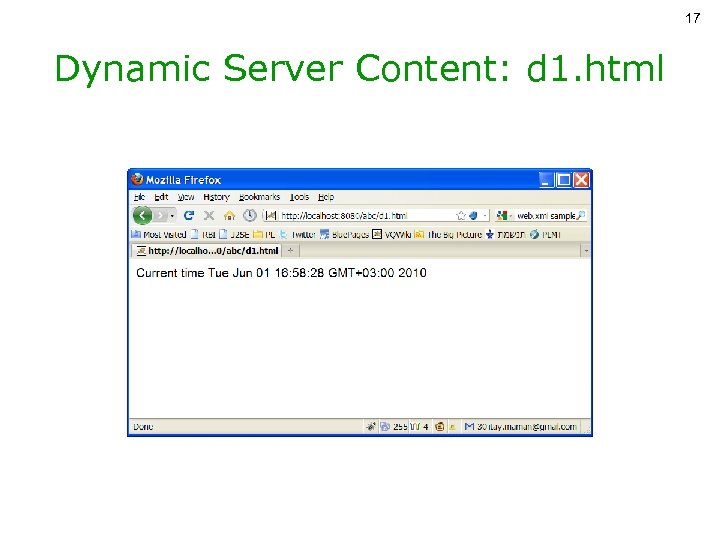The height and width of the screenshot is (540, 720).
Task: Open the VQWiki bookmark
Action: (x=391, y=235)
